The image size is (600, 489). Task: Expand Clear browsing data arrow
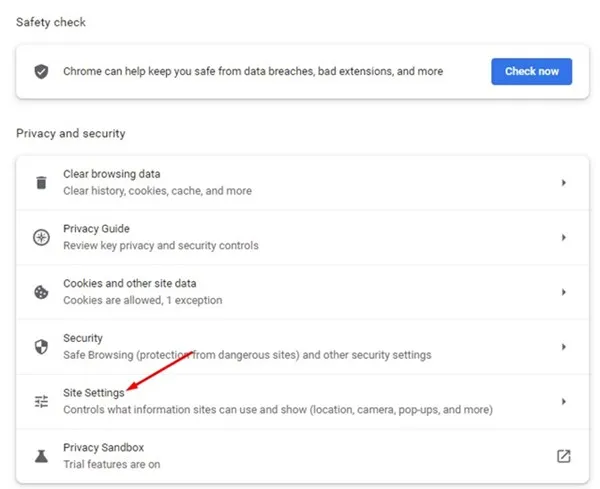[x=564, y=183]
